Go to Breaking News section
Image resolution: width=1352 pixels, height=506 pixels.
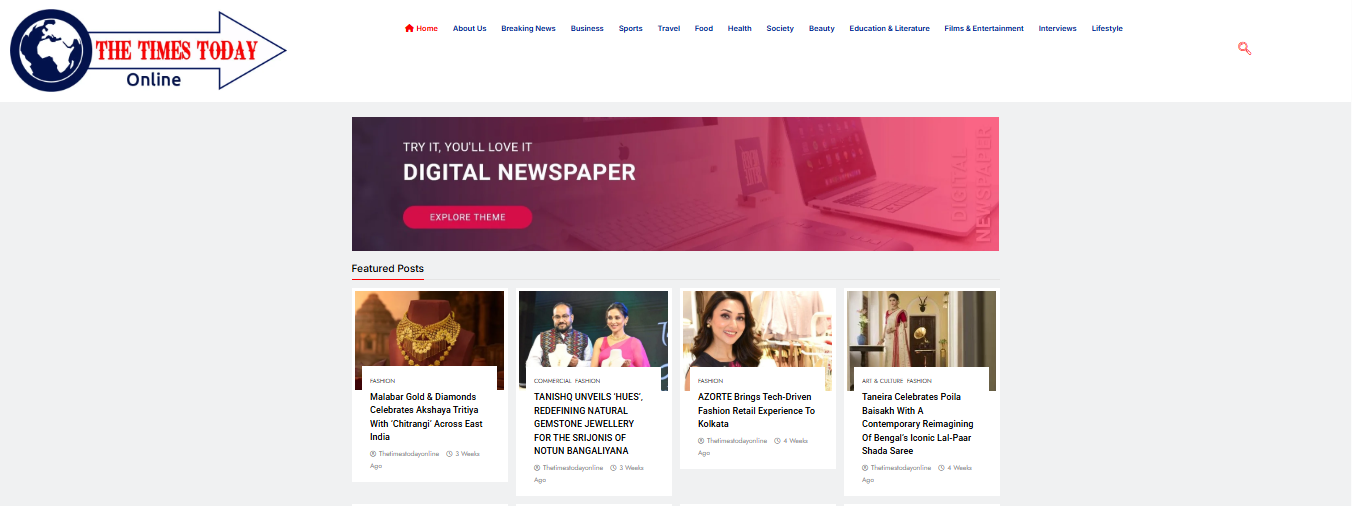[x=528, y=28]
